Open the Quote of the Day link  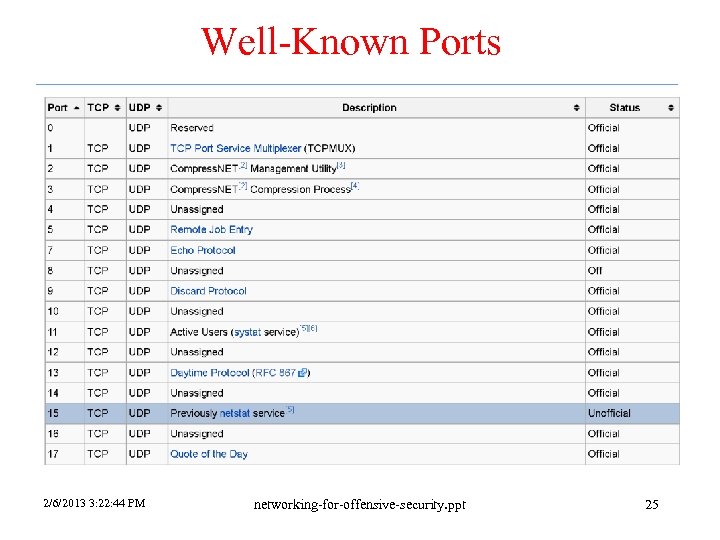[x=209, y=454]
